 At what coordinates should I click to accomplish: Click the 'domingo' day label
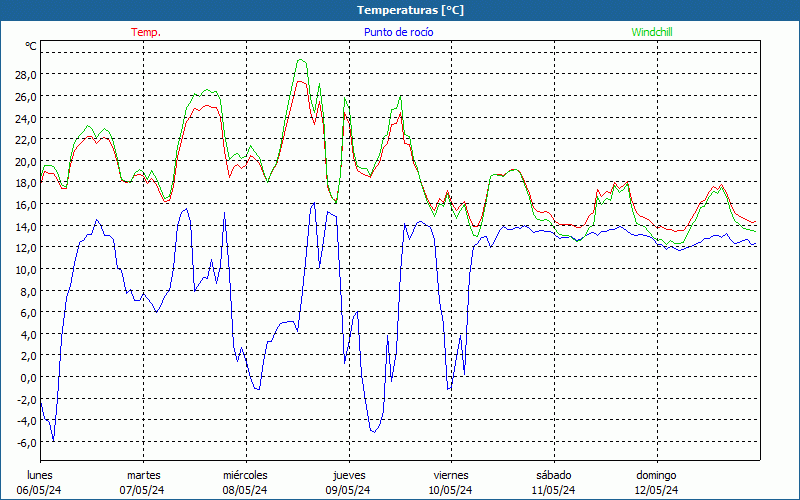[656, 475]
